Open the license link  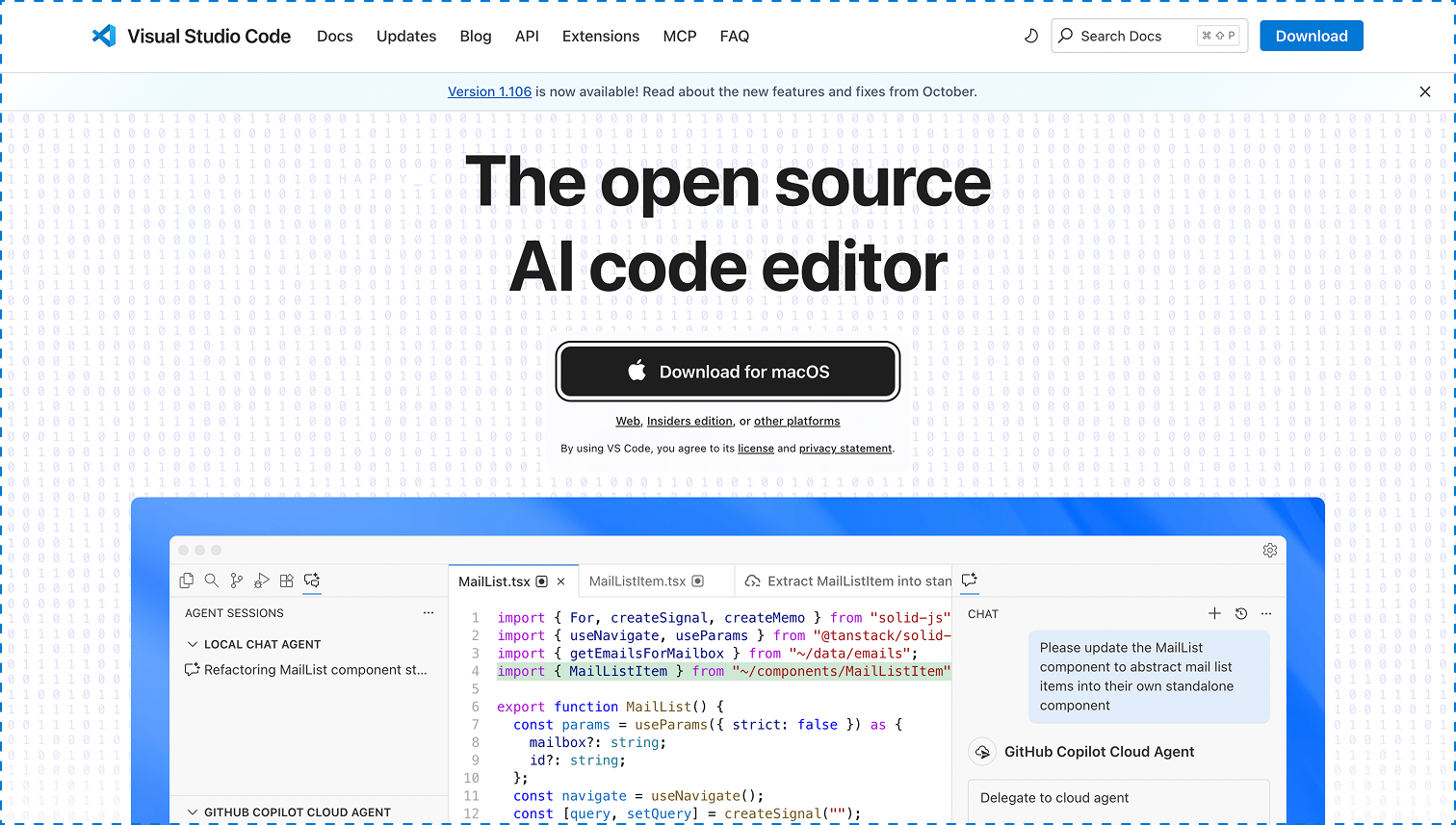756,449
